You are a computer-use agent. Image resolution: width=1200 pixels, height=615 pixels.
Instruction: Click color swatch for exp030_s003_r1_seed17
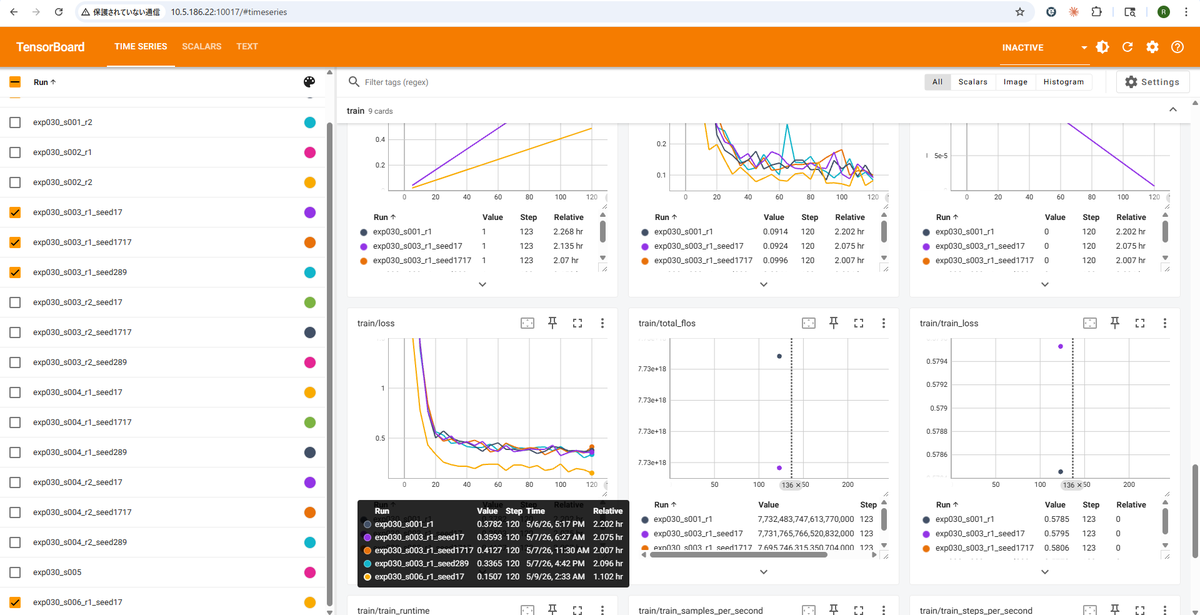pos(310,212)
